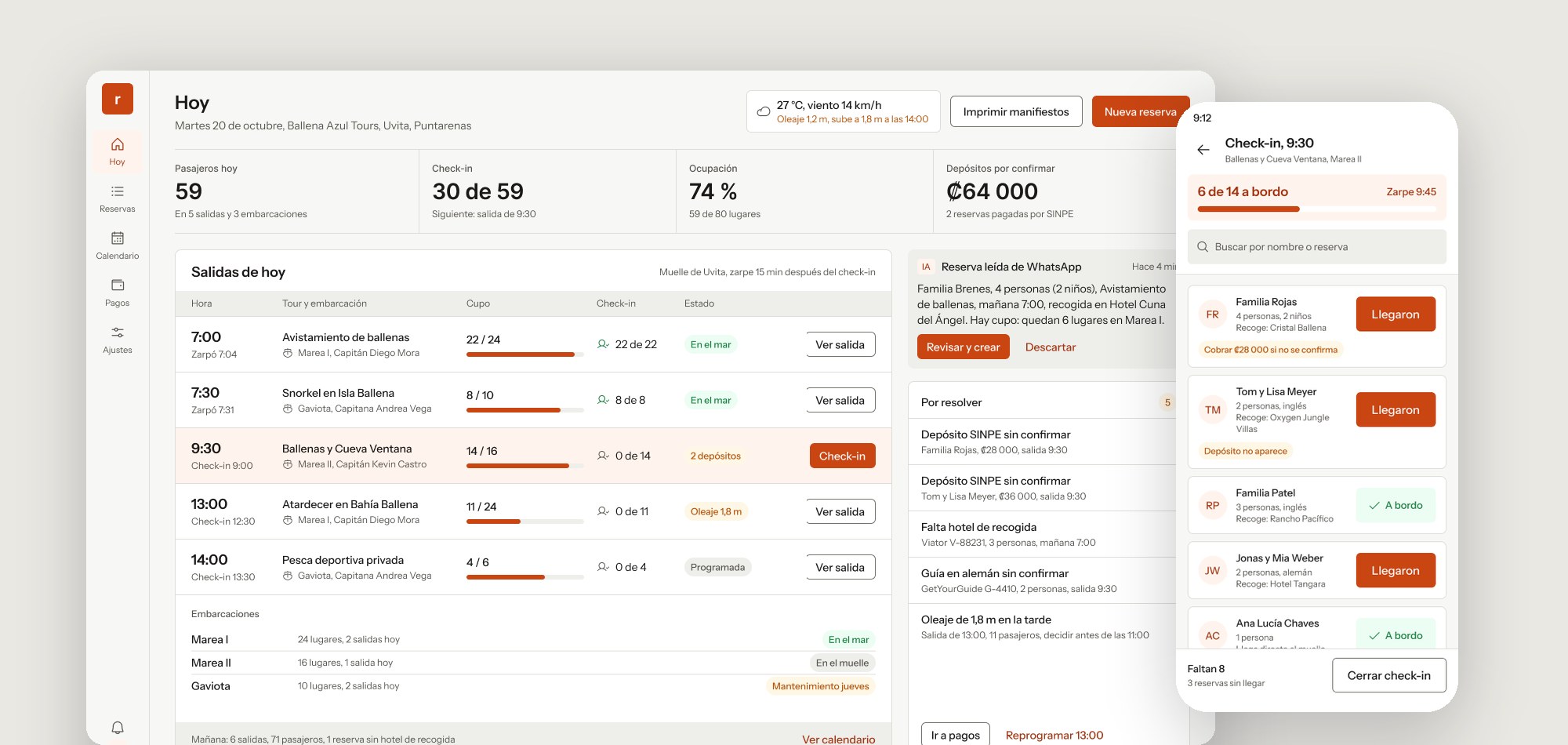Open 'Guía en alemán sin confirmar' item
The width and height of the screenshot is (1568, 745).
pos(1043,580)
